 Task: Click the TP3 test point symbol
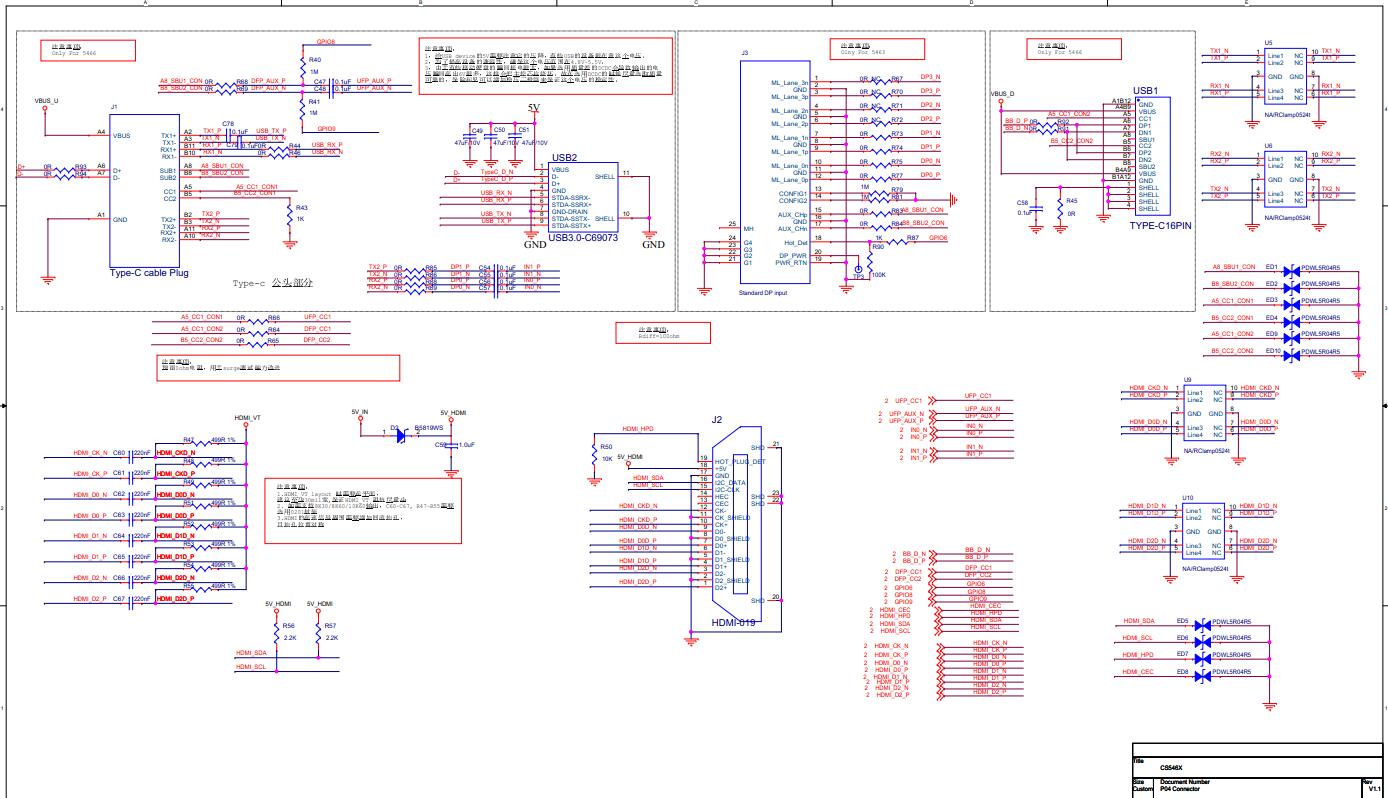[x=857, y=270]
